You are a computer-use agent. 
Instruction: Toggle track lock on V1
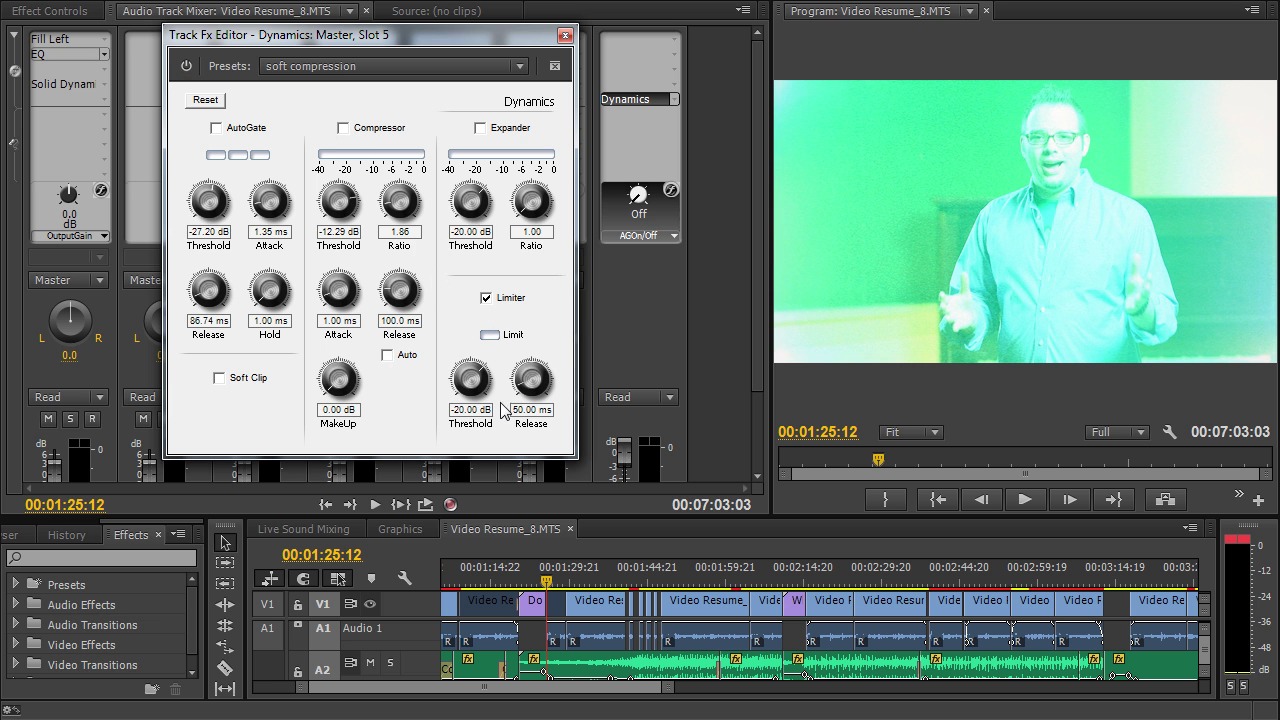point(297,604)
